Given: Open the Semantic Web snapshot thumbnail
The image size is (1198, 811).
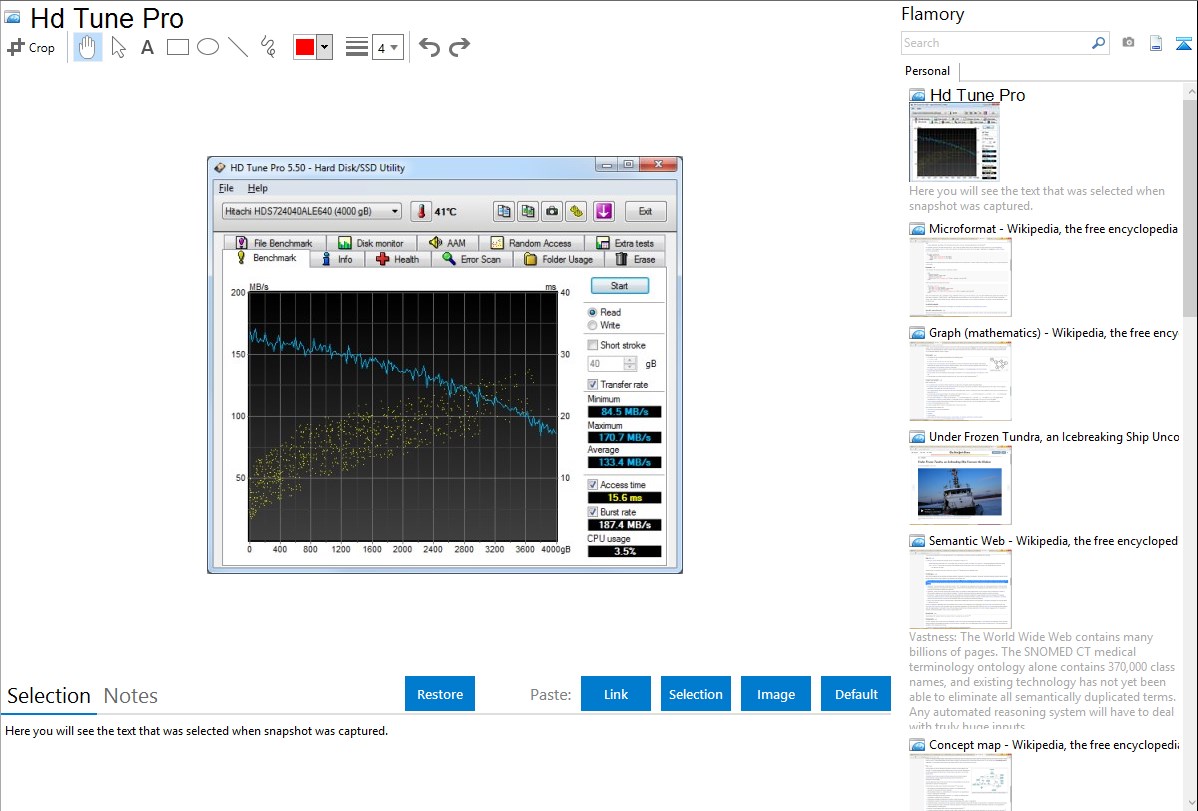Looking at the screenshot, I should [x=960, y=589].
